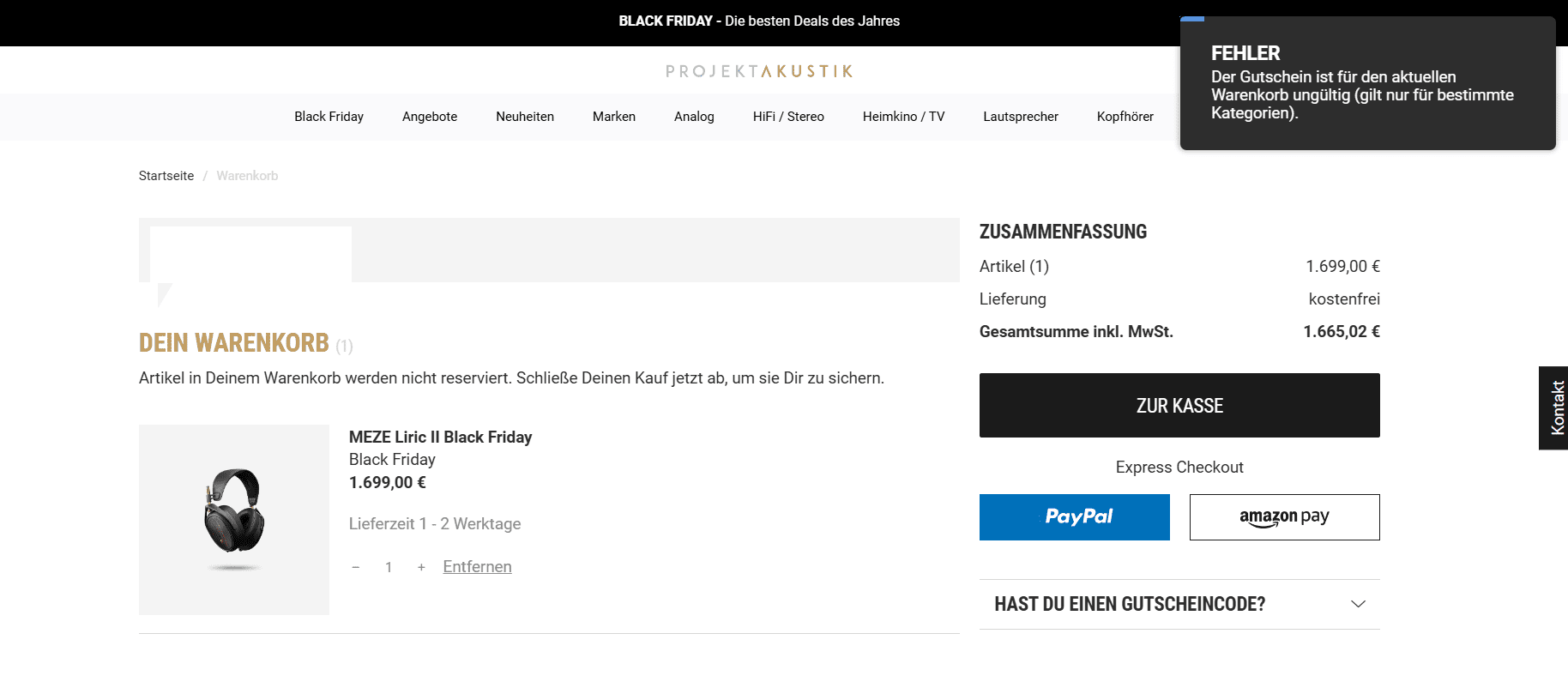The image size is (1568, 682).
Task: Decrease quantity with the minus icon
Action: tap(356, 567)
